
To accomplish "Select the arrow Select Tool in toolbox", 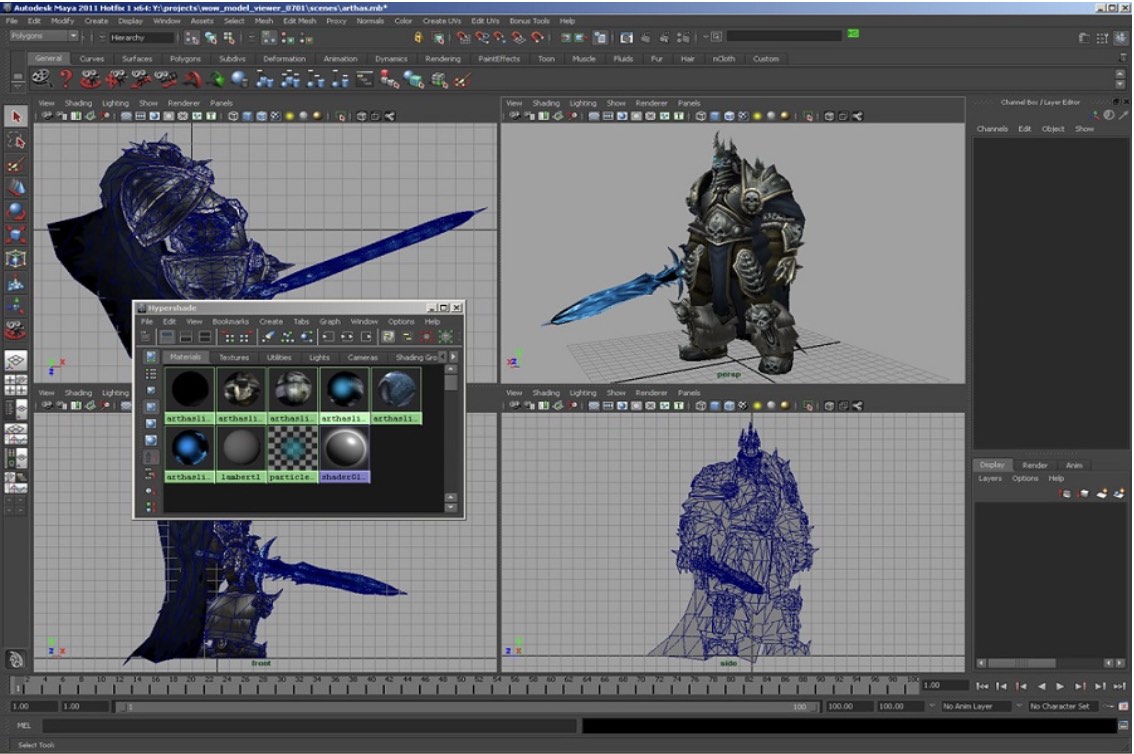I will pyautogui.click(x=15, y=117).
